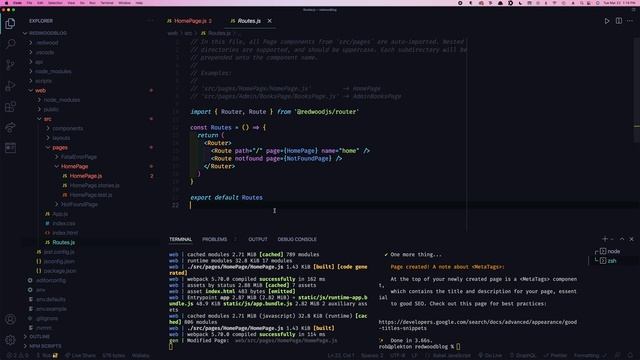Open the Explorer view in the activity bar

pos(10,24)
